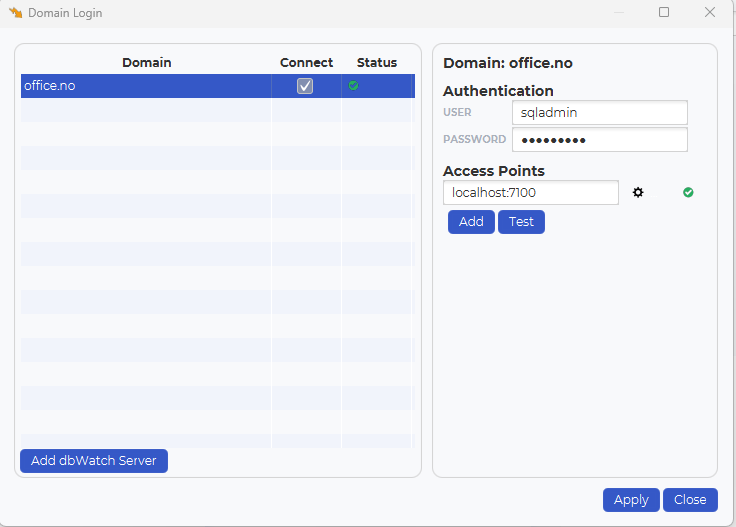Close window with title bar X

coord(710,12)
